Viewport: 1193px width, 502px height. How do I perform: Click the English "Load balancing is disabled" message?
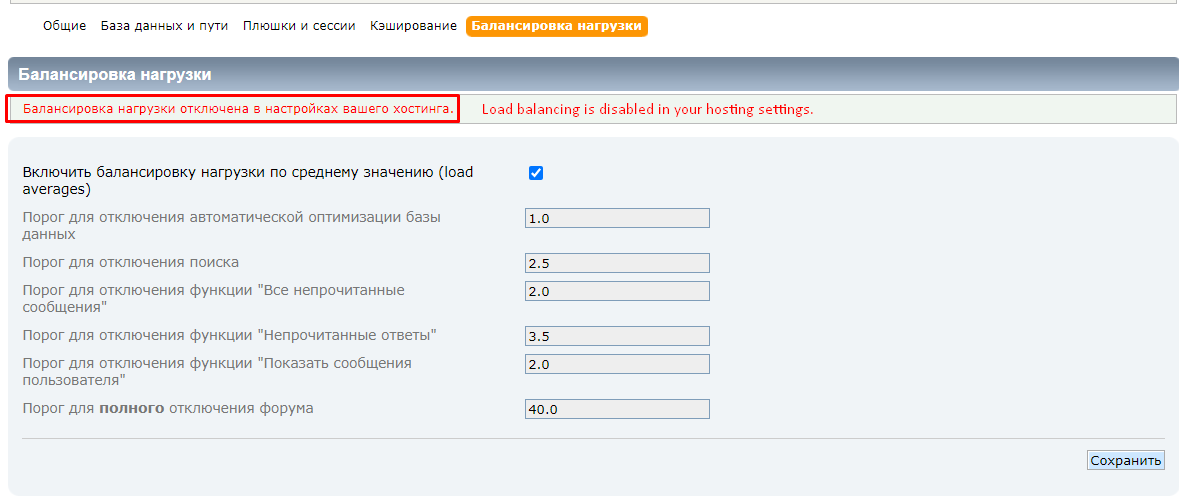click(647, 109)
